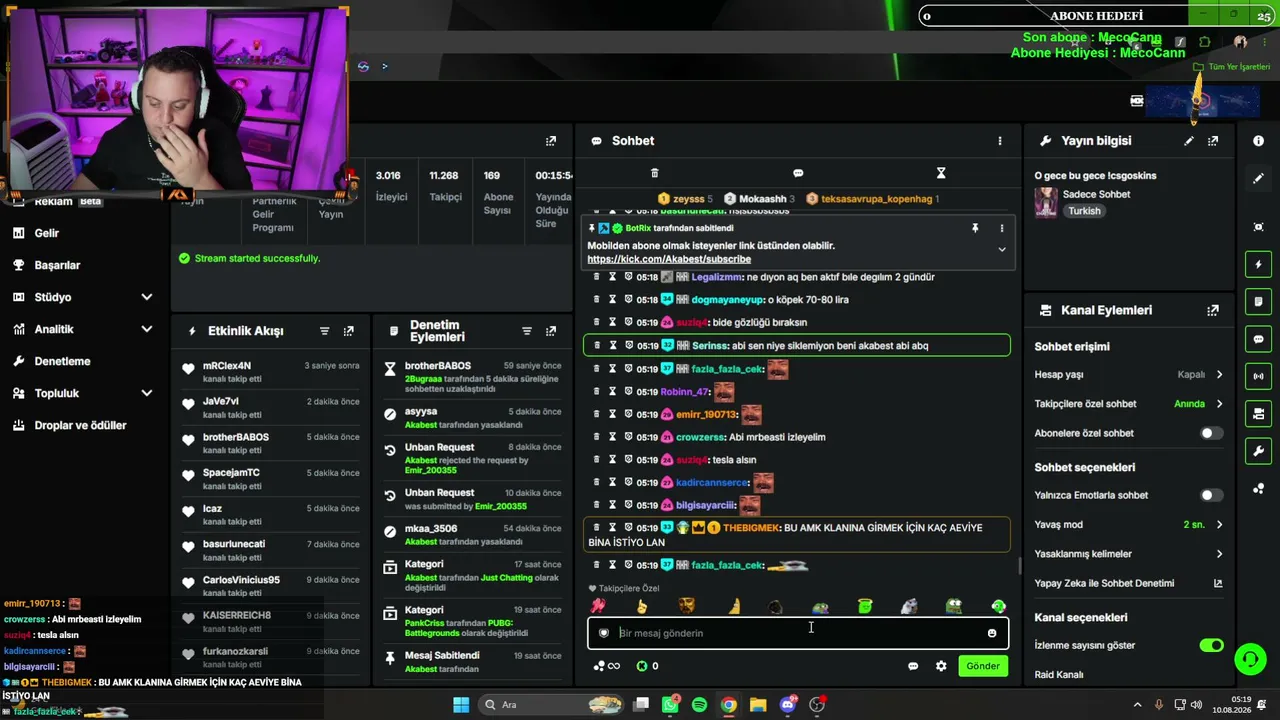Click user brotherBABOS in Denetim Eylemleri
1280x720 pixels.
pyautogui.click(x=438, y=366)
